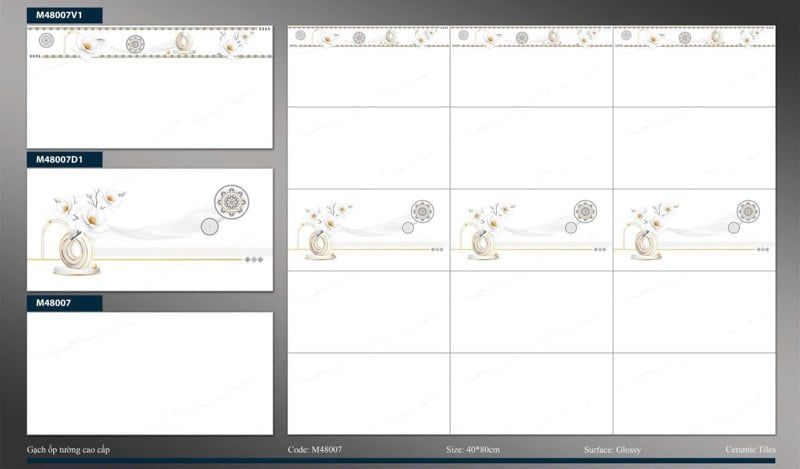This screenshot has height=469, width=800.
Task: Click the small circle at left of the V1 border
Action: click(x=46, y=40)
